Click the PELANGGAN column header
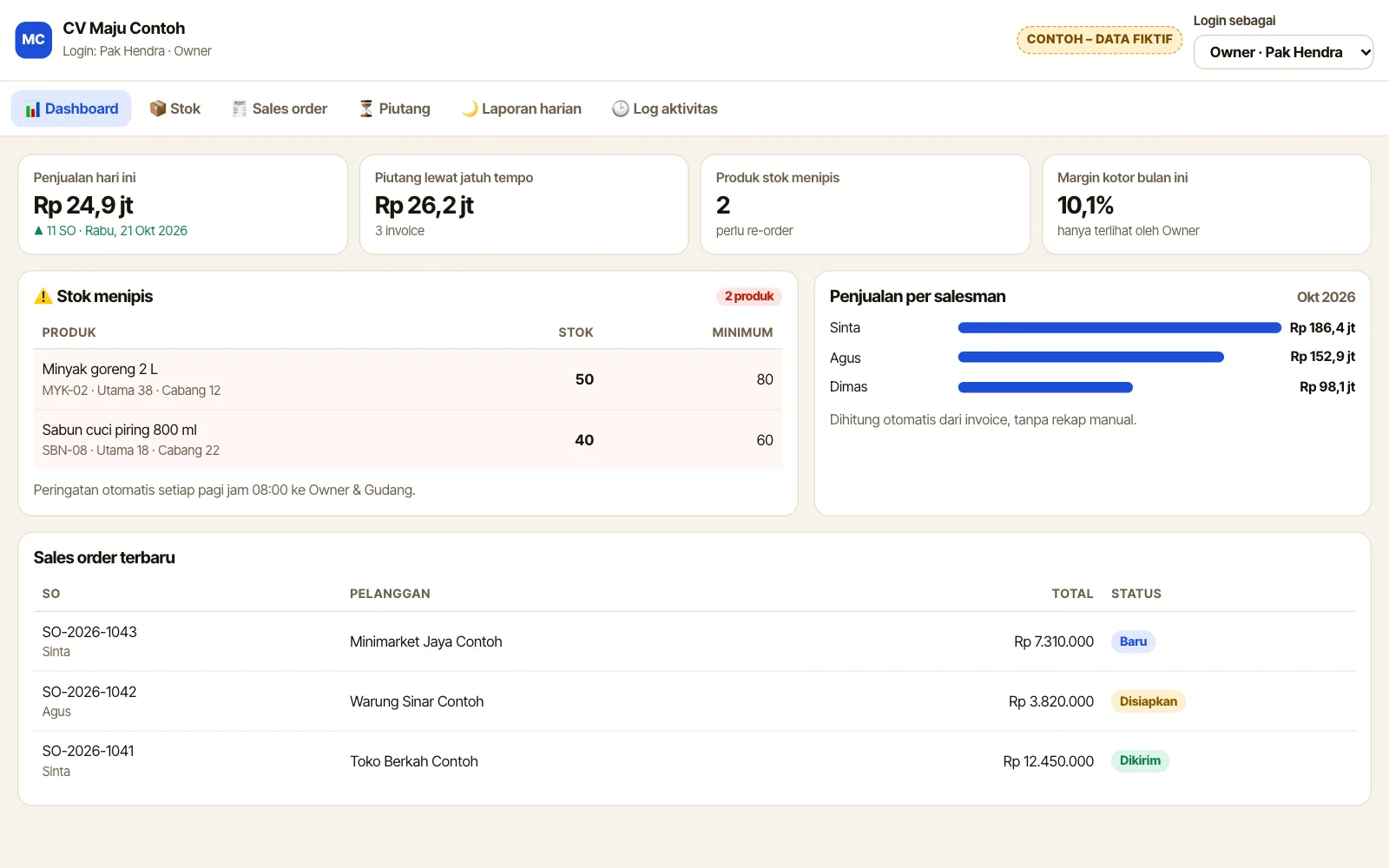 coord(390,594)
